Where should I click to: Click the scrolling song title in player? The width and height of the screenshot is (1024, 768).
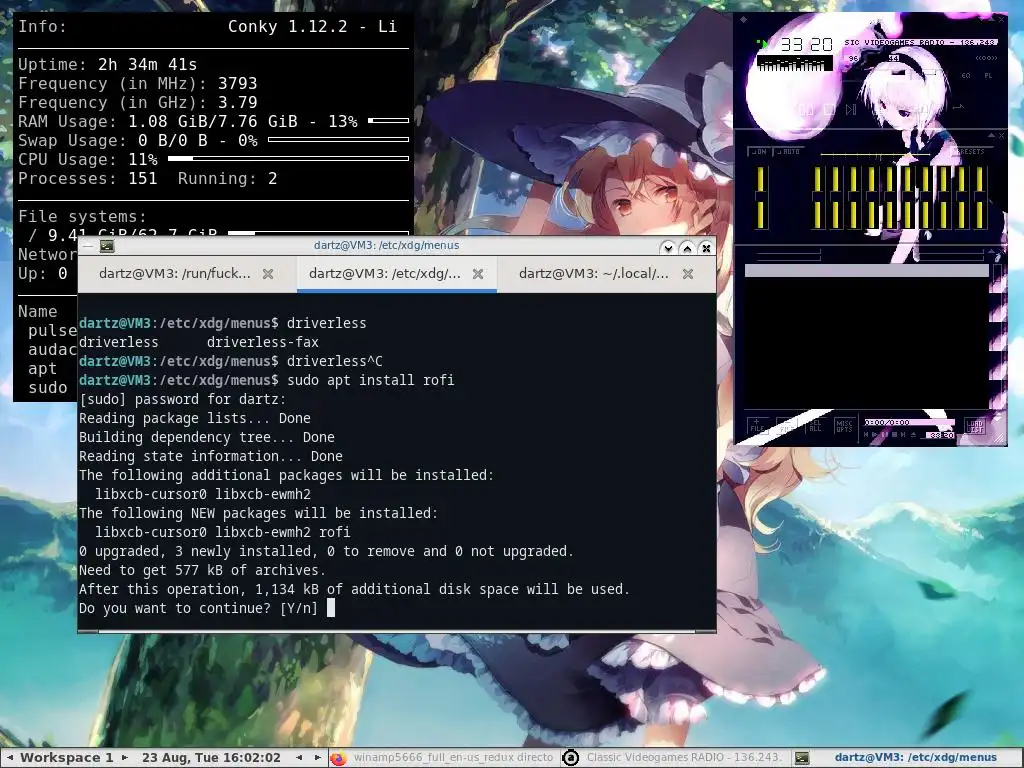(921, 42)
